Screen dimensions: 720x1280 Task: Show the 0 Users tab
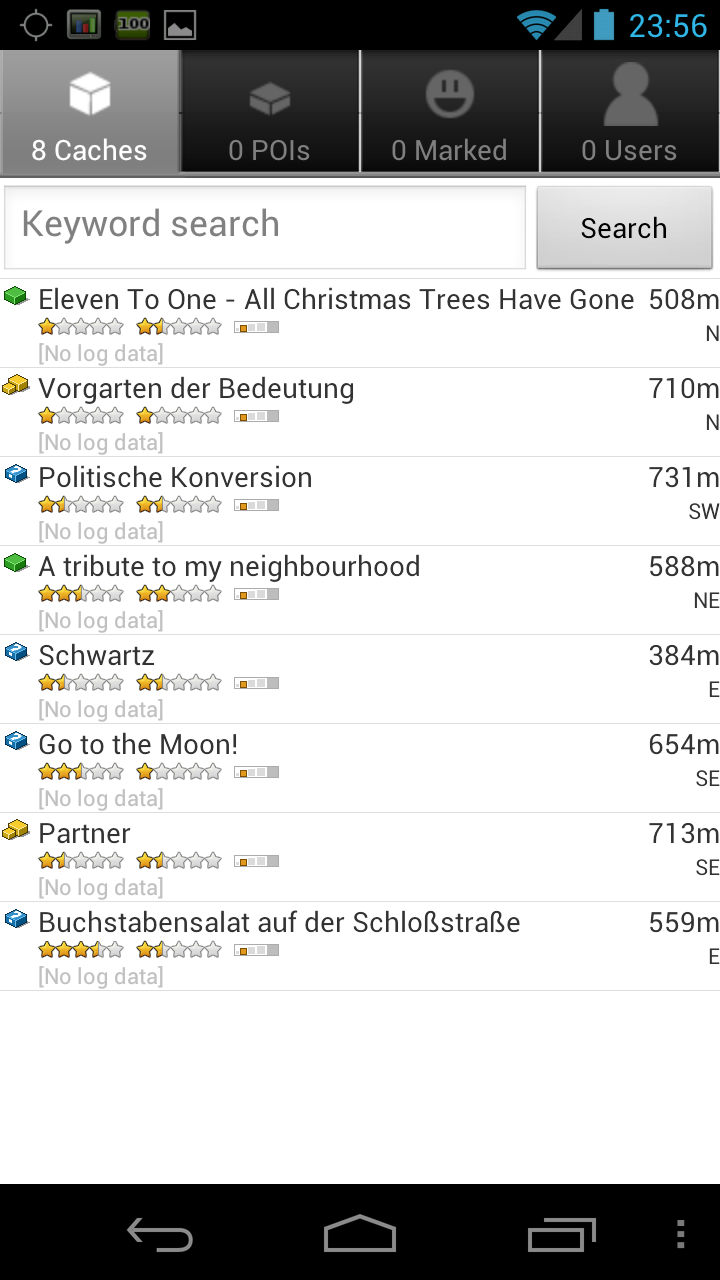pyautogui.click(x=630, y=112)
